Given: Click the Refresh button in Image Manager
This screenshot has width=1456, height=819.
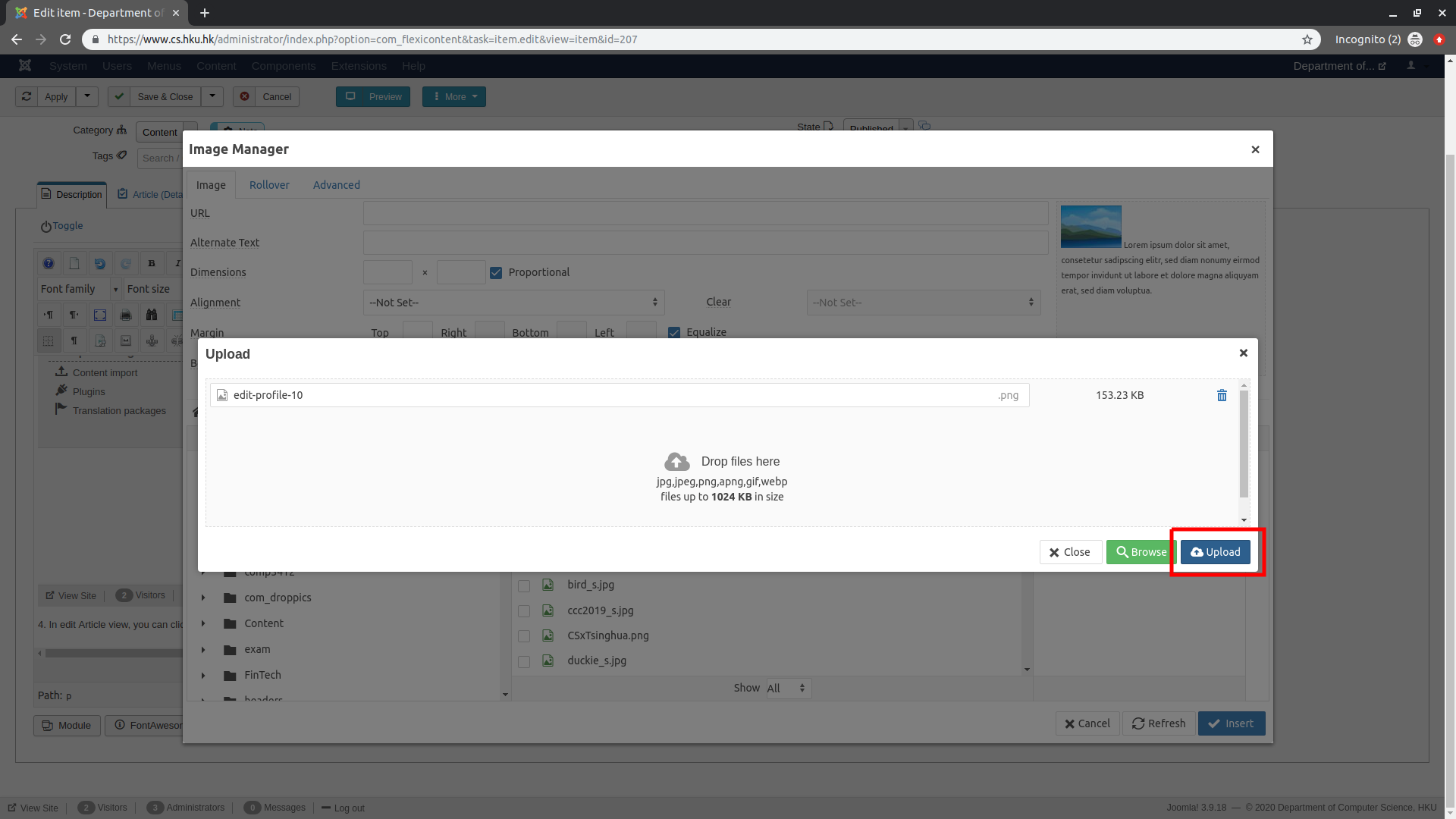Looking at the screenshot, I should [1159, 723].
